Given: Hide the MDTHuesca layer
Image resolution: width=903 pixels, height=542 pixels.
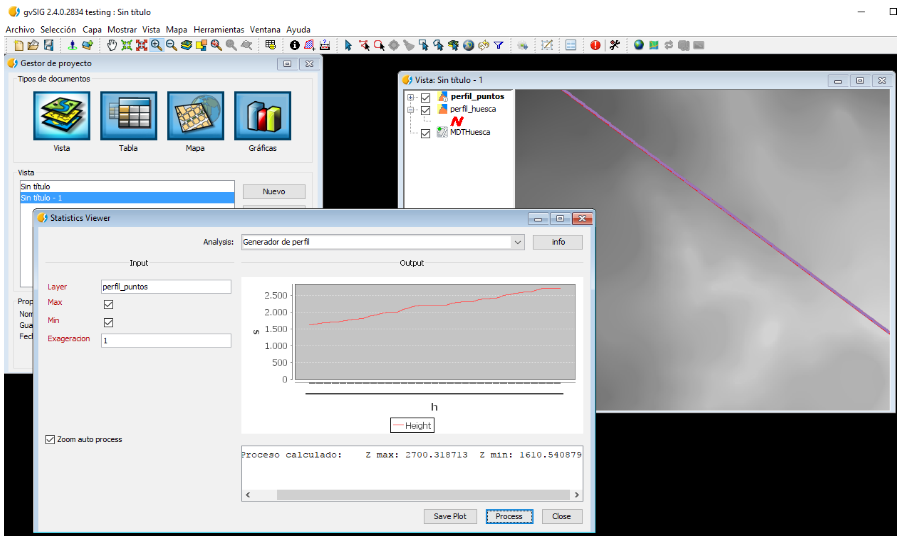Looking at the screenshot, I should coord(426,133).
